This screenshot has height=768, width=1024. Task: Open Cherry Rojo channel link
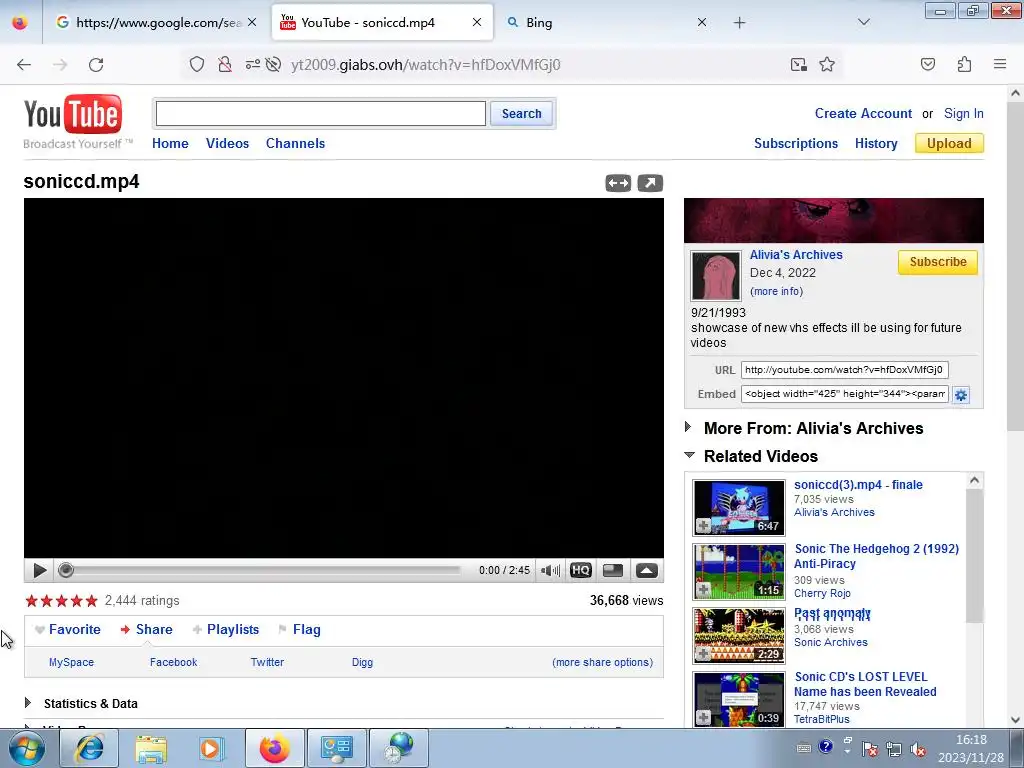(822, 593)
